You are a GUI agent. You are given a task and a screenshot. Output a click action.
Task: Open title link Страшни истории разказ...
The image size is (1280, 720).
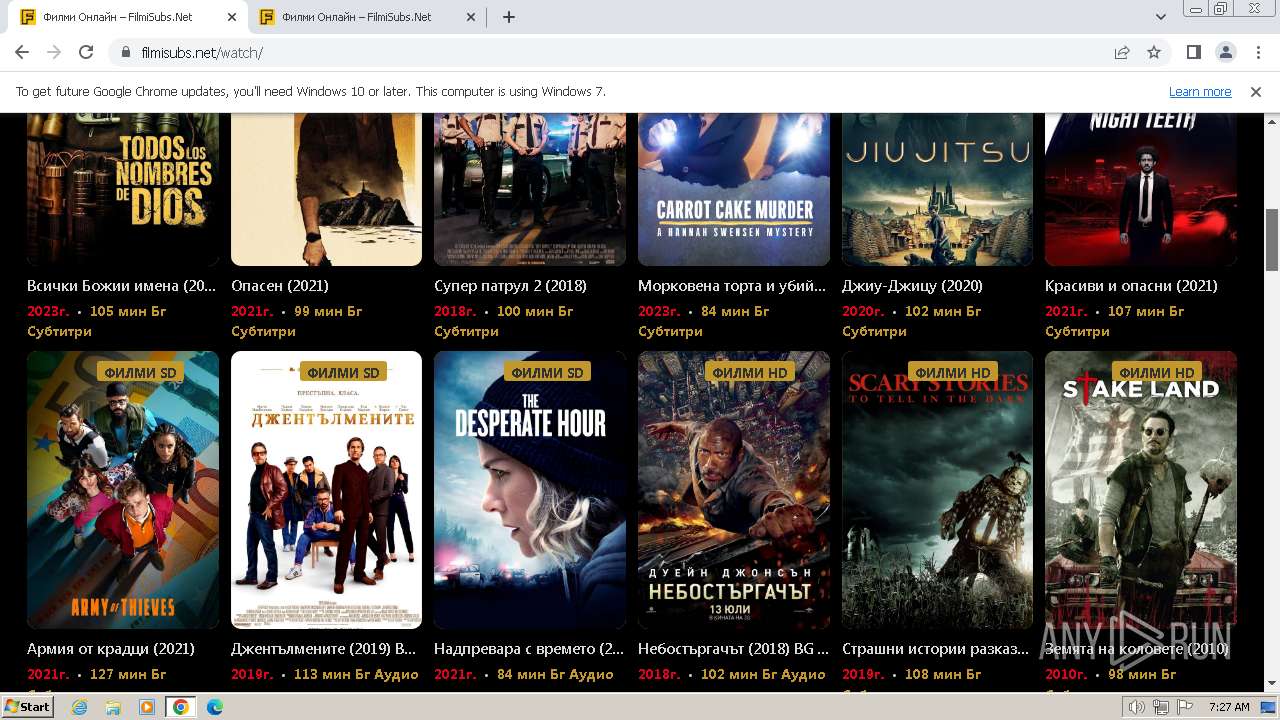coord(936,649)
